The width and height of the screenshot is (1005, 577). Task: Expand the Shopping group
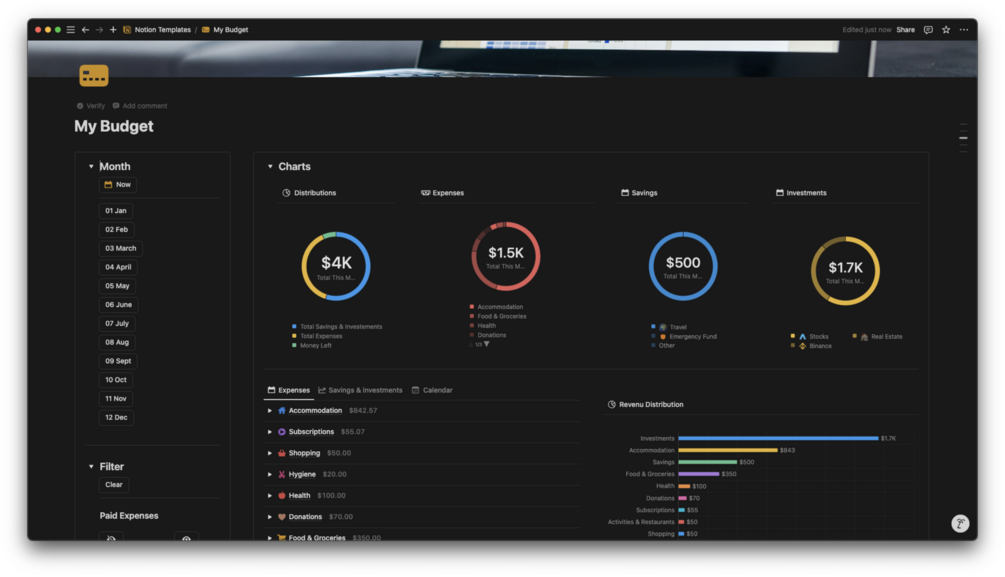pyautogui.click(x=270, y=453)
